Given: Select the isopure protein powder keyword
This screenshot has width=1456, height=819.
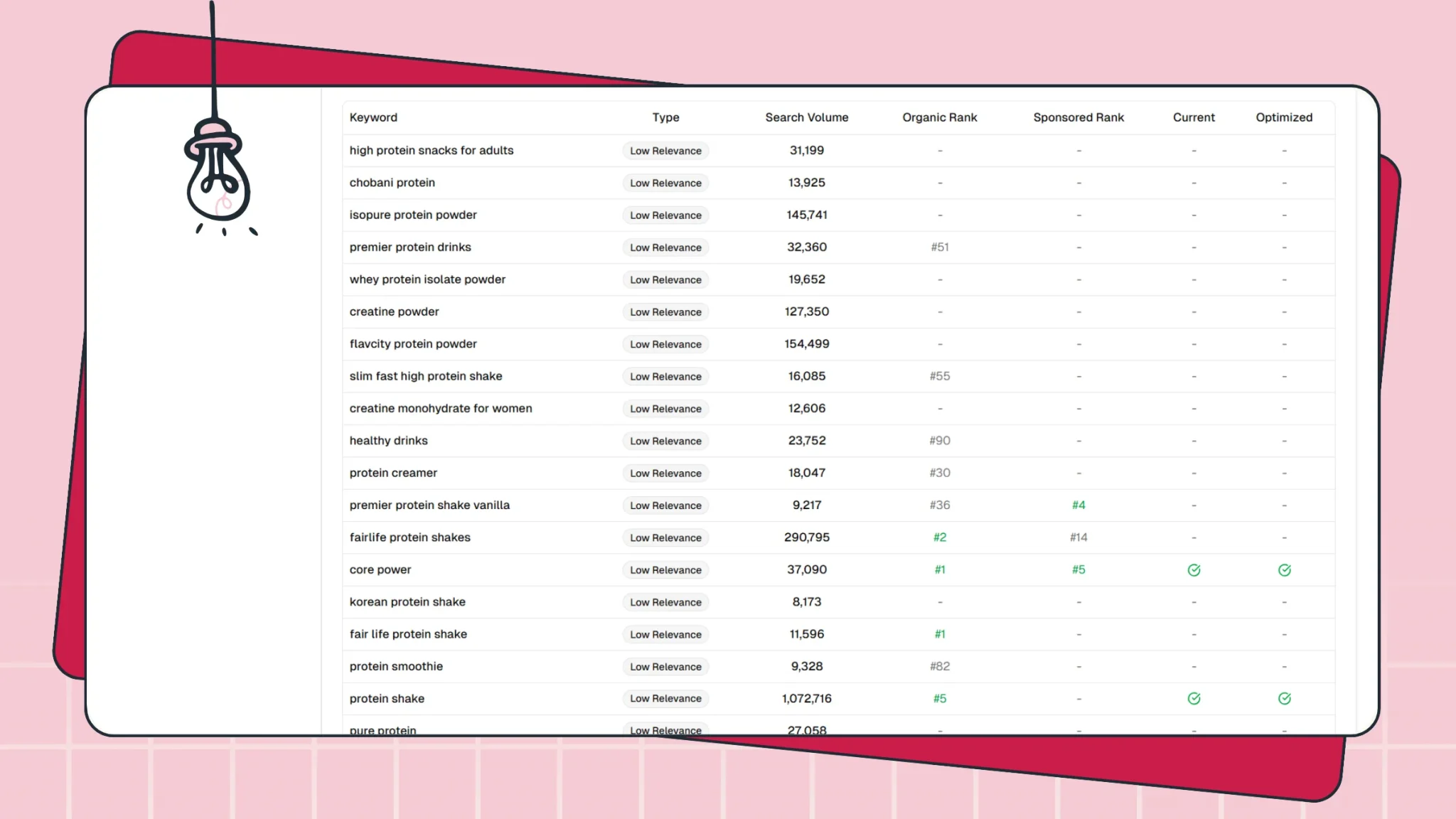Looking at the screenshot, I should click(x=412, y=215).
